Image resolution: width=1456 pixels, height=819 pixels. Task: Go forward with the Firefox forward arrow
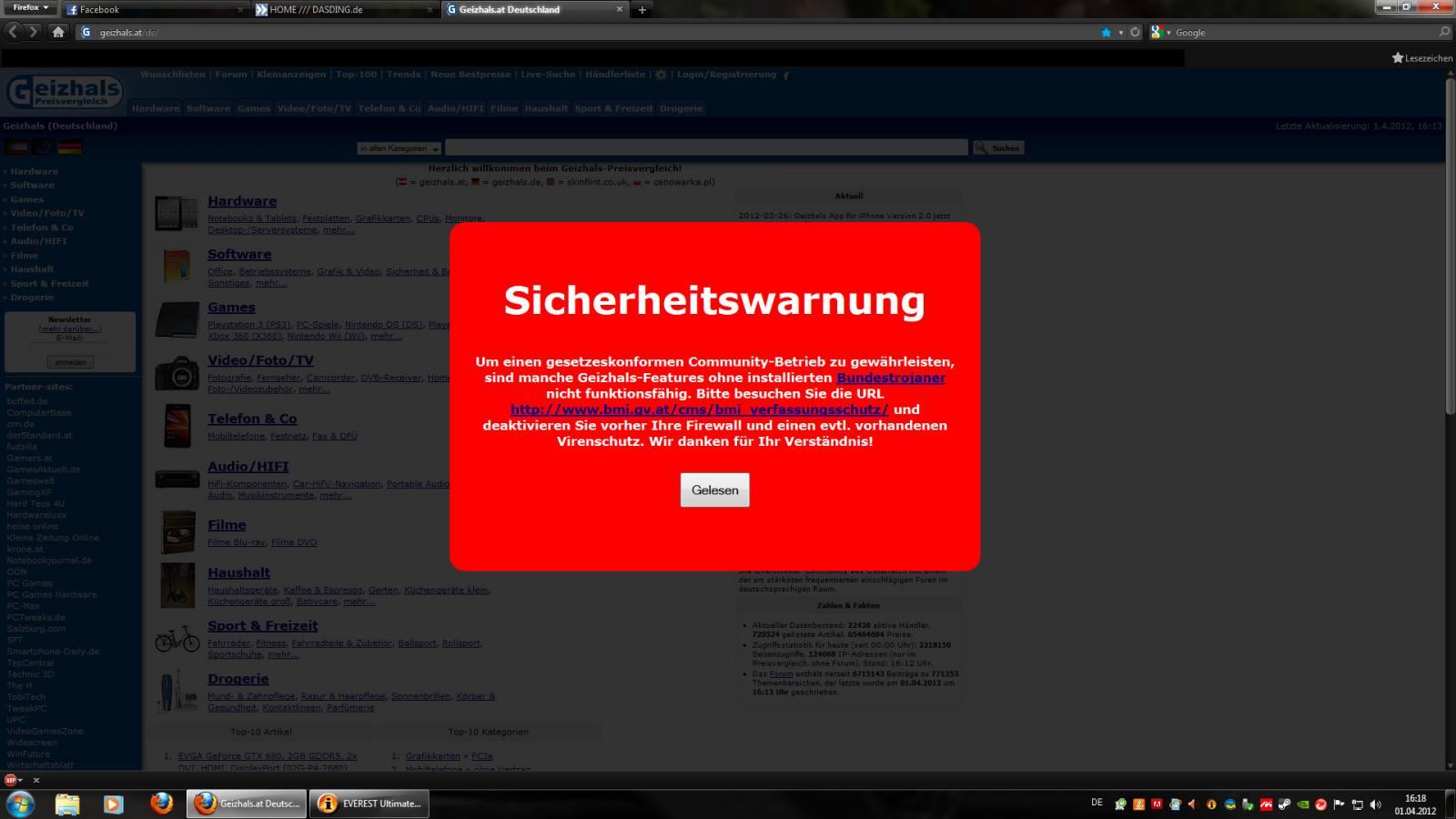point(33,32)
